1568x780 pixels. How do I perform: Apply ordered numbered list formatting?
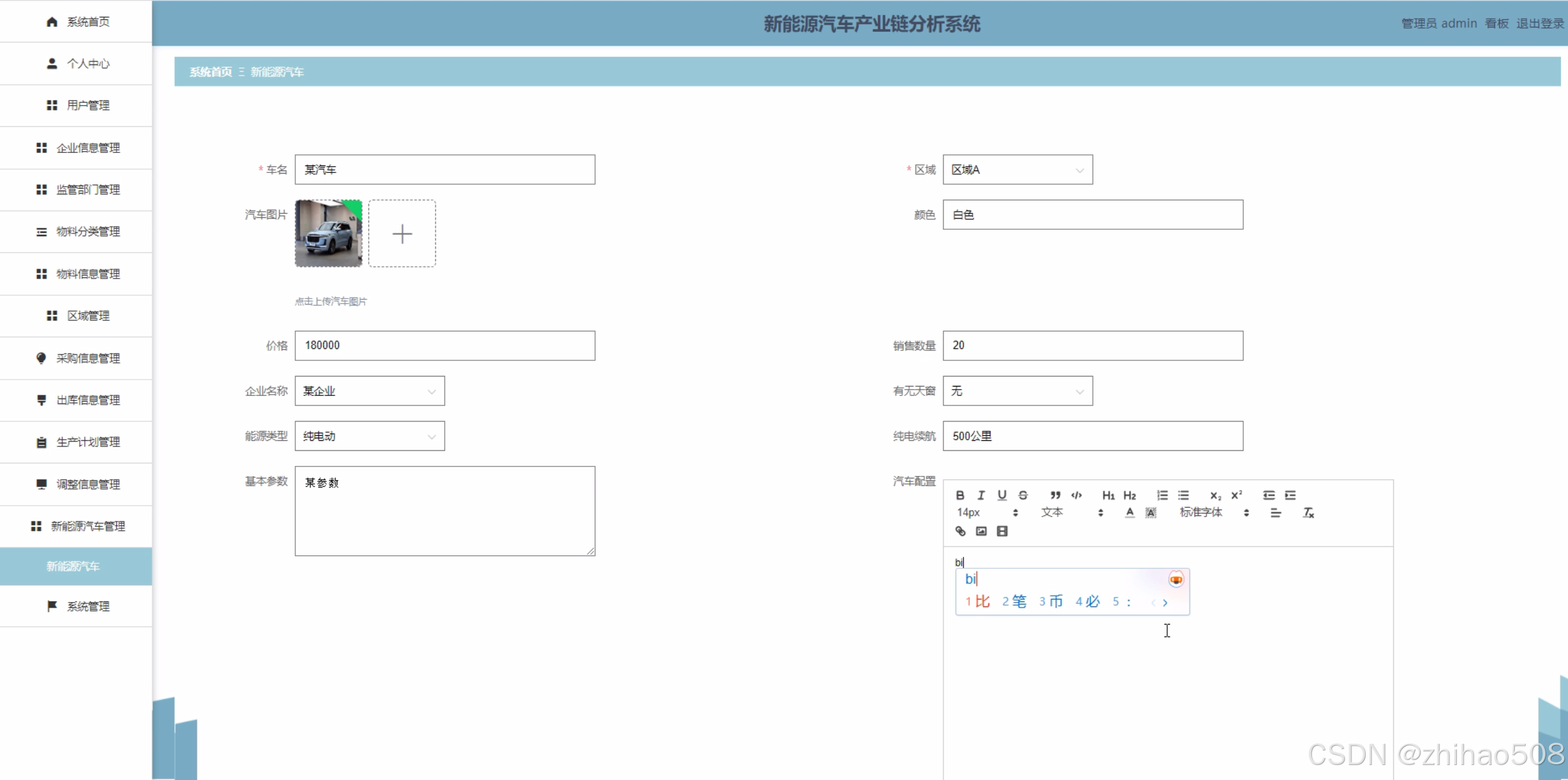1162,495
